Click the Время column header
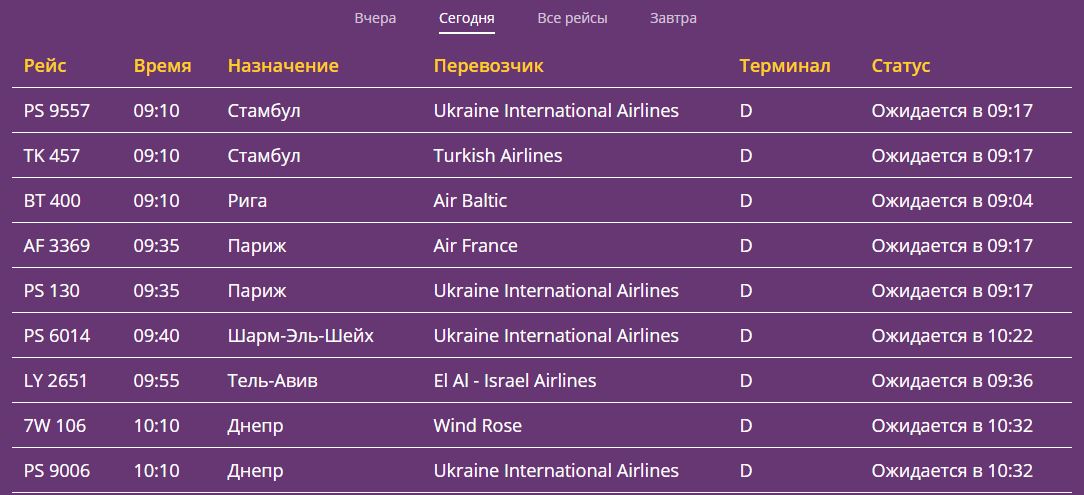The width and height of the screenshot is (1084, 495). pyautogui.click(x=162, y=66)
